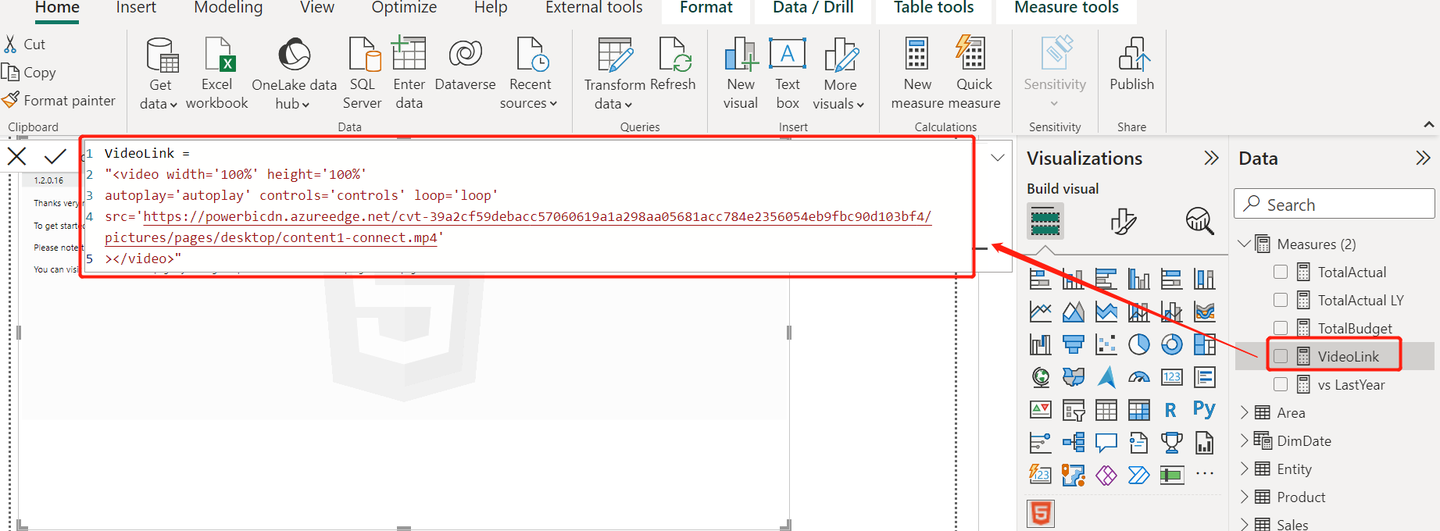Click the Copy button in the ribbon
The image size is (1440, 531).
(29, 72)
